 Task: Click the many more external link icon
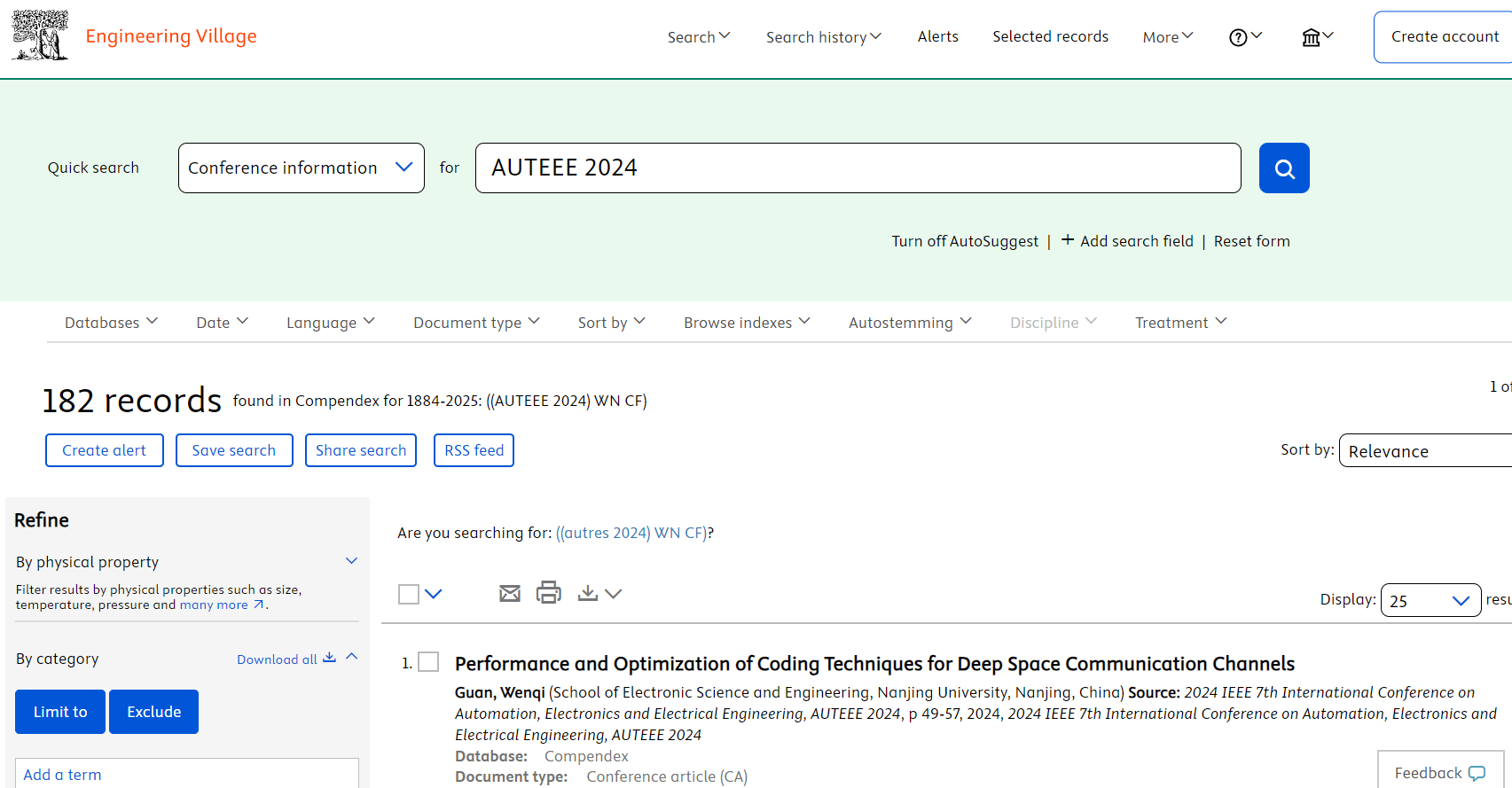(259, 605)
